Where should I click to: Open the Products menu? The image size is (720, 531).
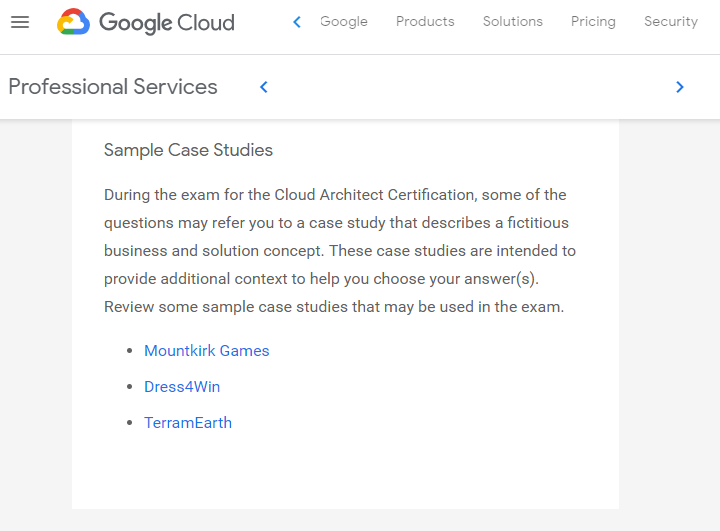(425, 22)
